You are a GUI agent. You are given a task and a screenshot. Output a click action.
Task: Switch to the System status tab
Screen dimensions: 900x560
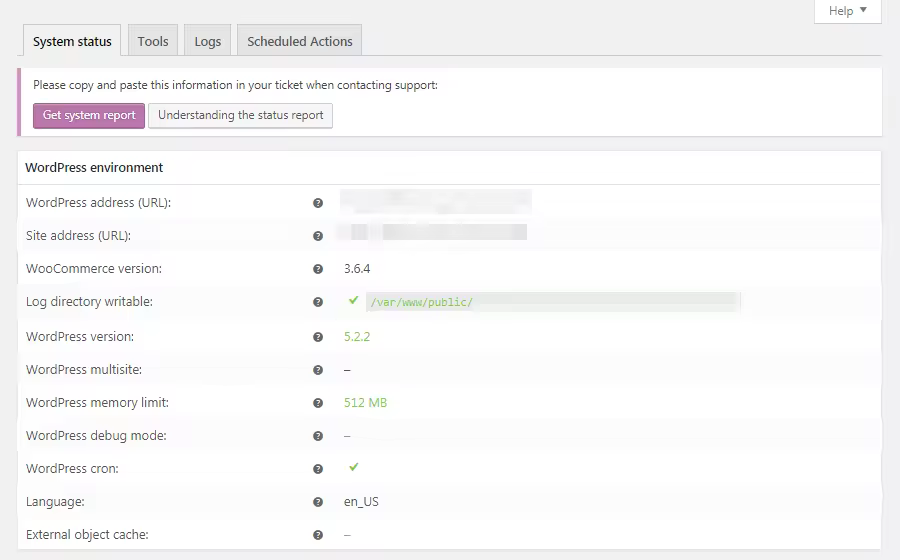coord(72,41)
